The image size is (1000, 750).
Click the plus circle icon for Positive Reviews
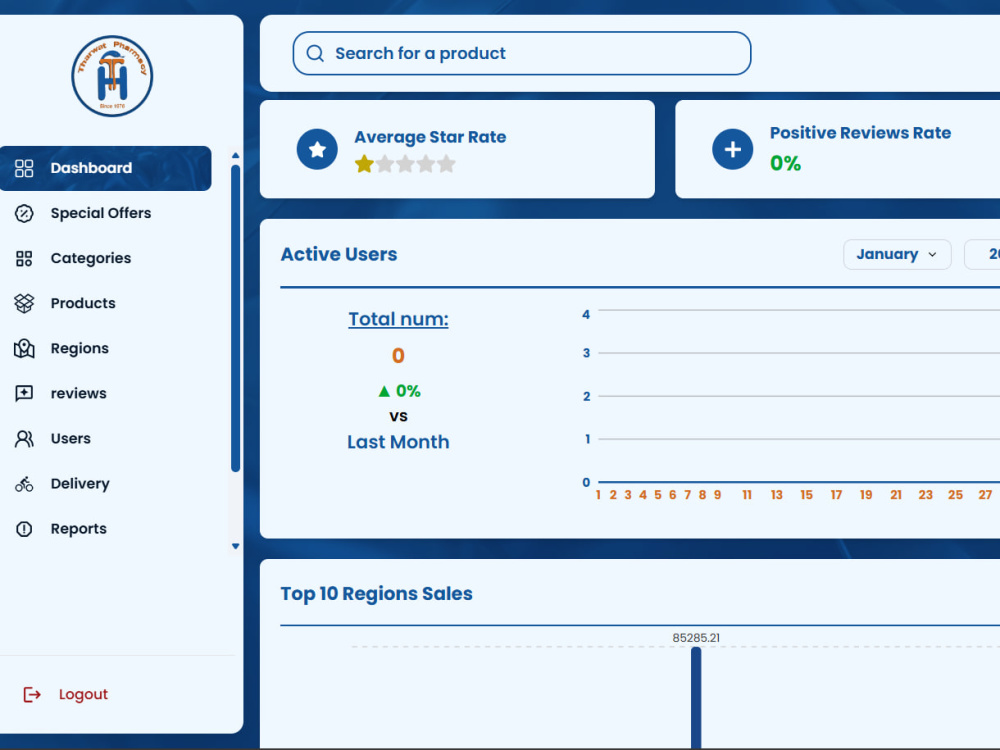pos(733,149)
